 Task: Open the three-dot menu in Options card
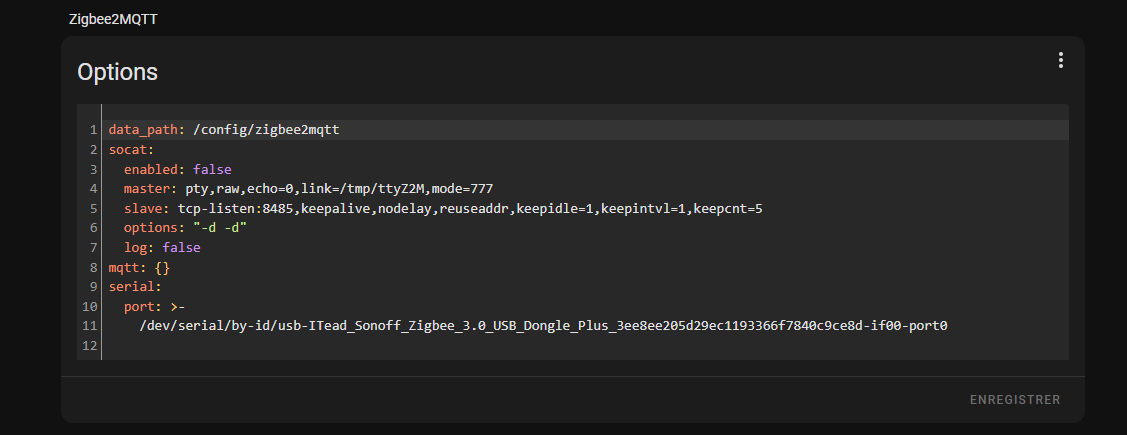(x=1060, y=60)
